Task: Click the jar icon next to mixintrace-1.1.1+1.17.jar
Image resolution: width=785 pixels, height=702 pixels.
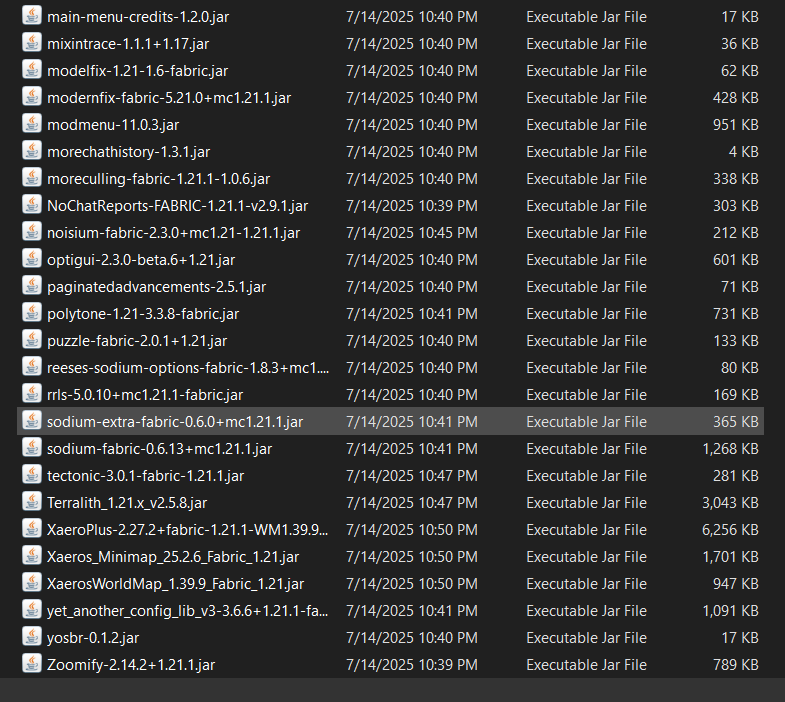Action: point(32,43)
